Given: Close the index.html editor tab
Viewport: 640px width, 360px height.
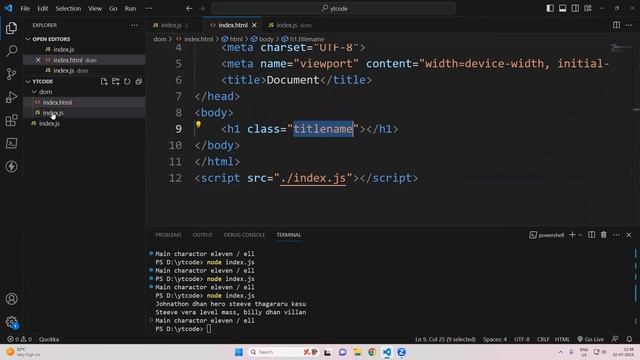Looking at the screenshot, I should [254, 25].
